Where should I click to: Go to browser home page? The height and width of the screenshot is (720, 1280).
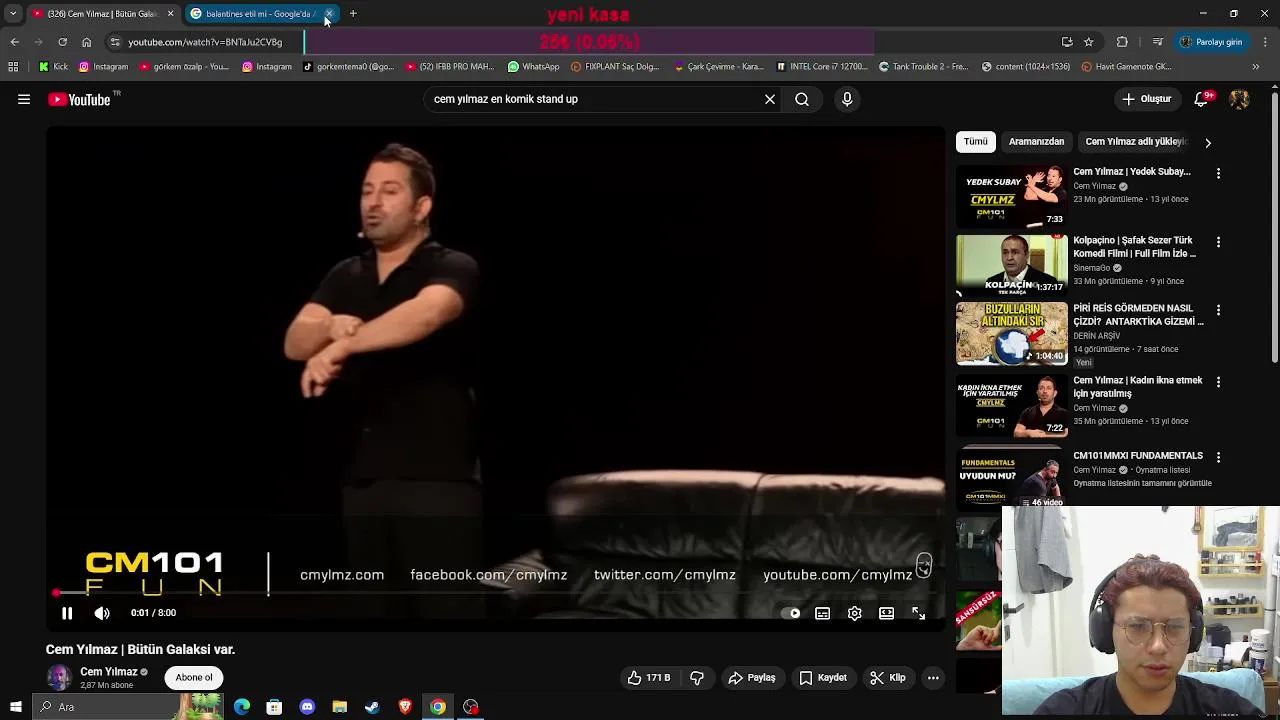tap(86, 42)
